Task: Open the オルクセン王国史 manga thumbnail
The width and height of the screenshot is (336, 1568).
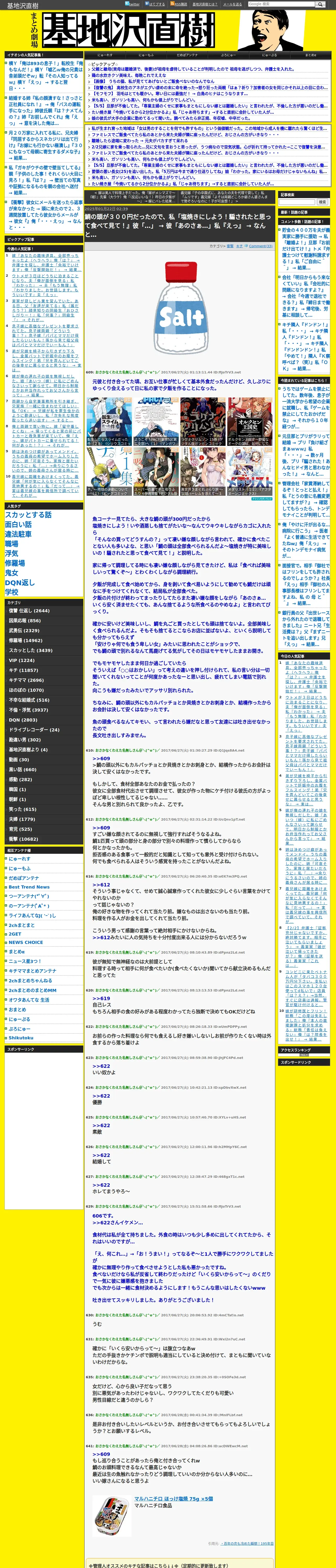Action: [x=249, y=421]
